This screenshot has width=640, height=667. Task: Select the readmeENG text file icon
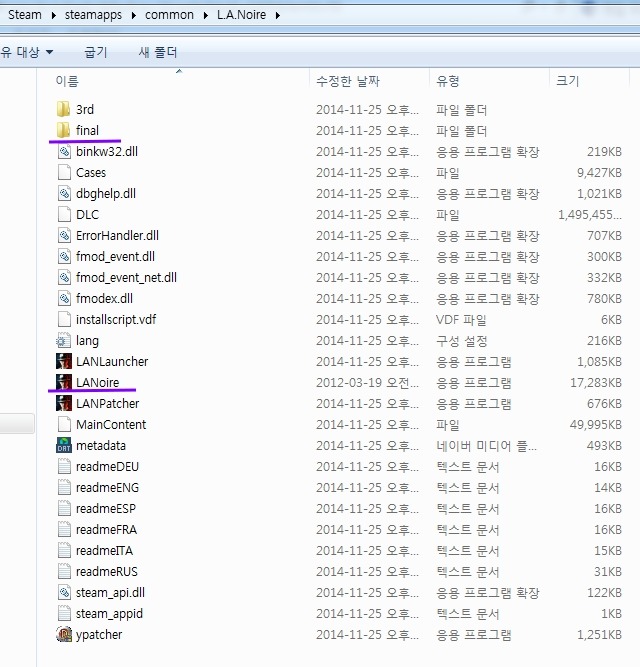point(64,487)
